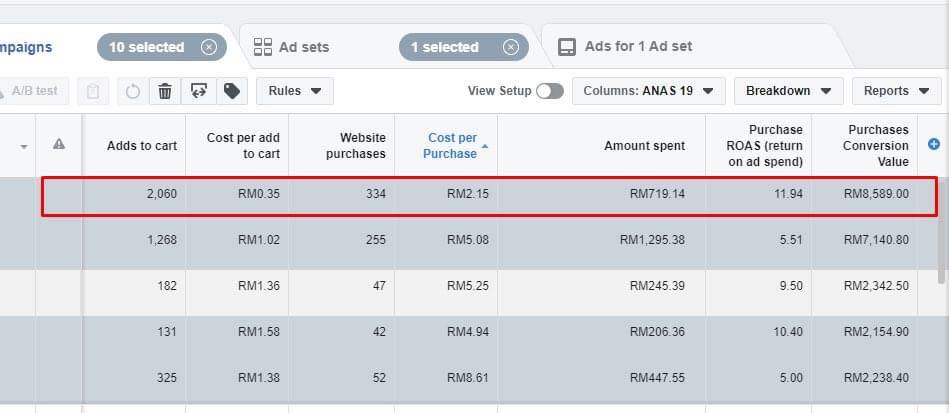Click the tag label icon
The width and height of the screenshot is (949, 413).
(x=231, y=91)
